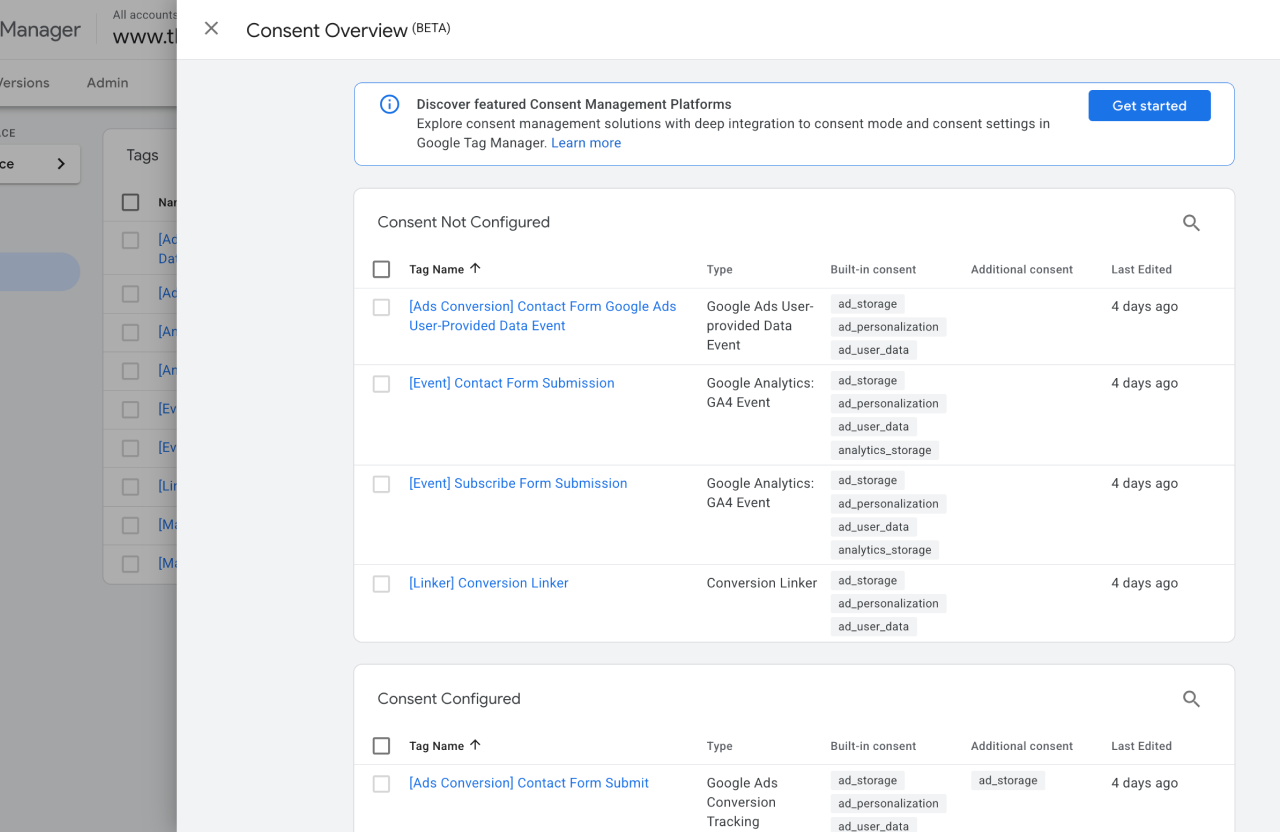Search the Consent Configured table
The image size is (1280, 832).
[1191, 699]
